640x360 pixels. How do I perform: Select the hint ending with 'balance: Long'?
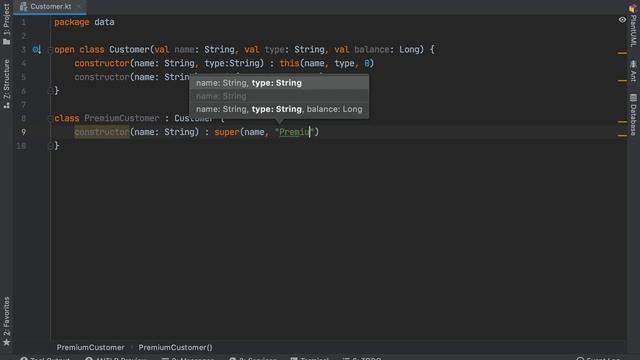[279, 109]
